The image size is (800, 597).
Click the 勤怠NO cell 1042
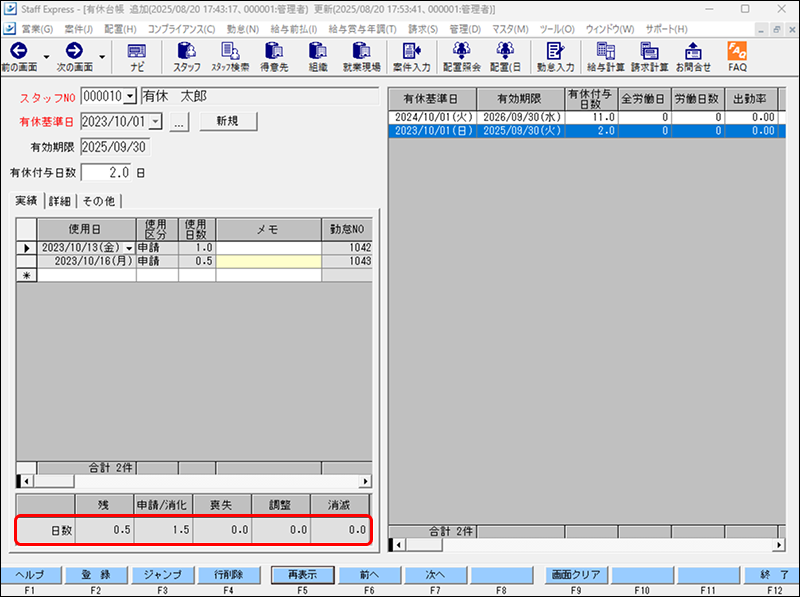(347, 248)
